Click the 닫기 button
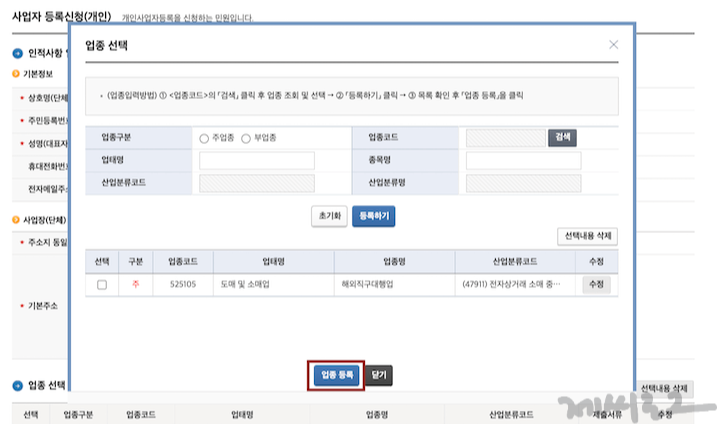This screenshot has height=424, width=720. (379, 375)
